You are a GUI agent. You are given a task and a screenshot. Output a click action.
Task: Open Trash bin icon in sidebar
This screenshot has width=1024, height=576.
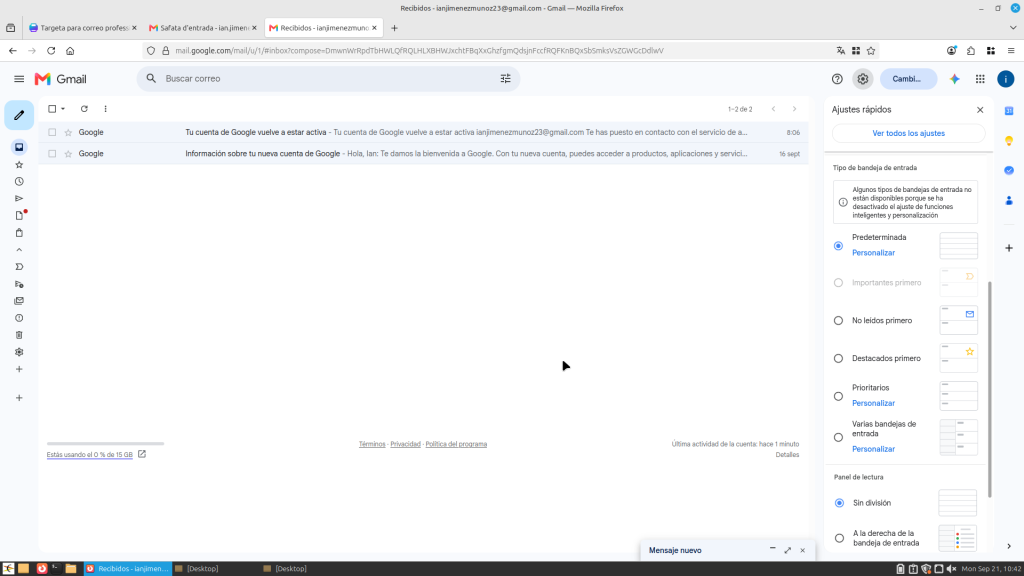point(19,335)
